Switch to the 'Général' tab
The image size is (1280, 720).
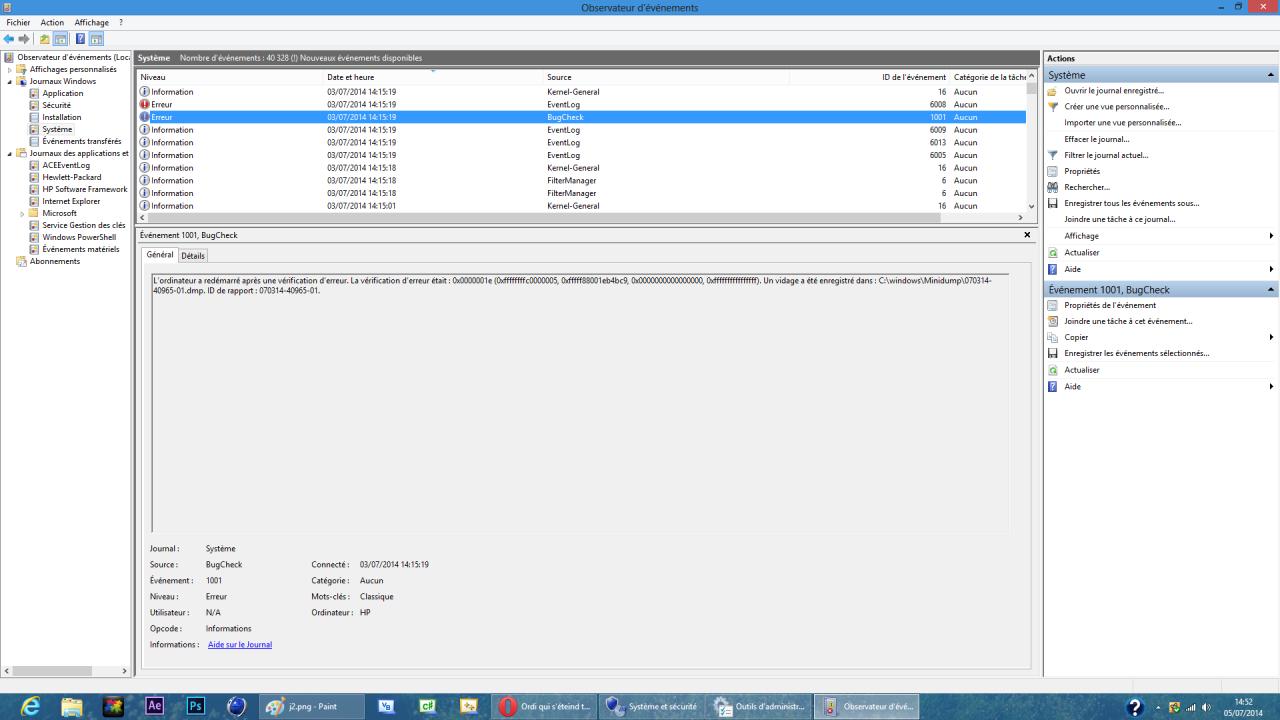pos(160,255)
